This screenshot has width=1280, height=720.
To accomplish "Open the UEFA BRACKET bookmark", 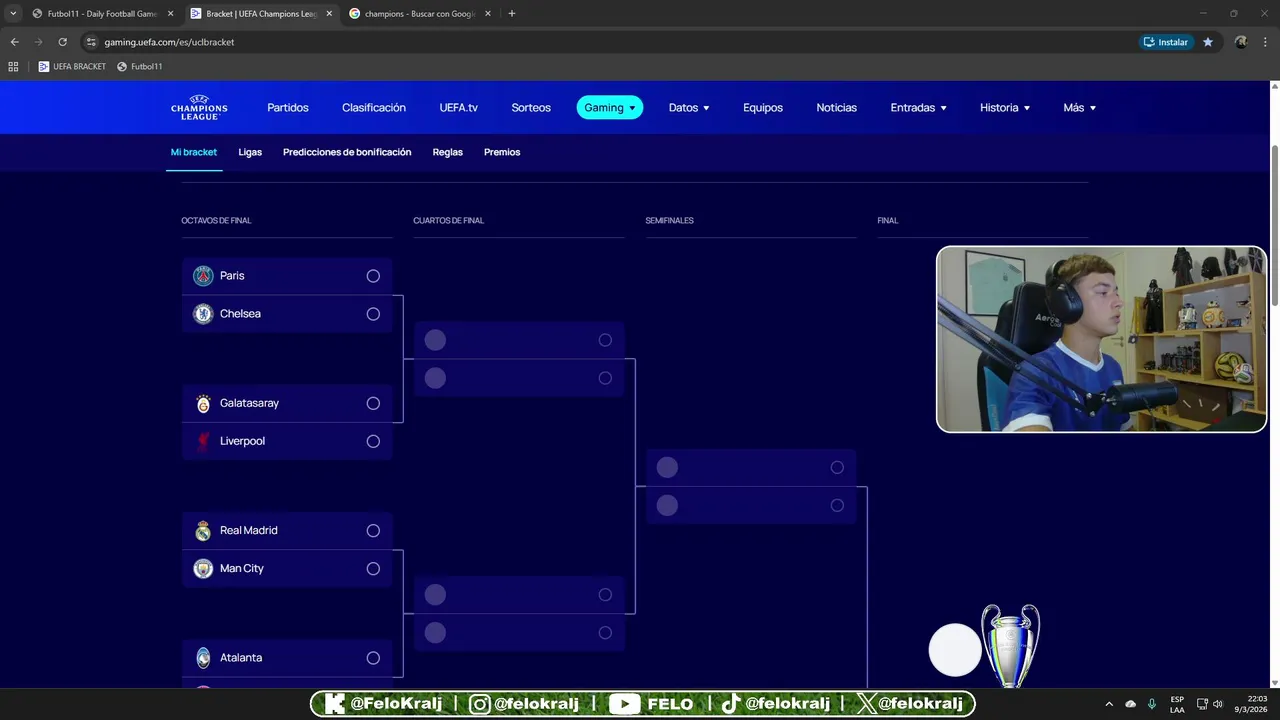I will [72, 66].
